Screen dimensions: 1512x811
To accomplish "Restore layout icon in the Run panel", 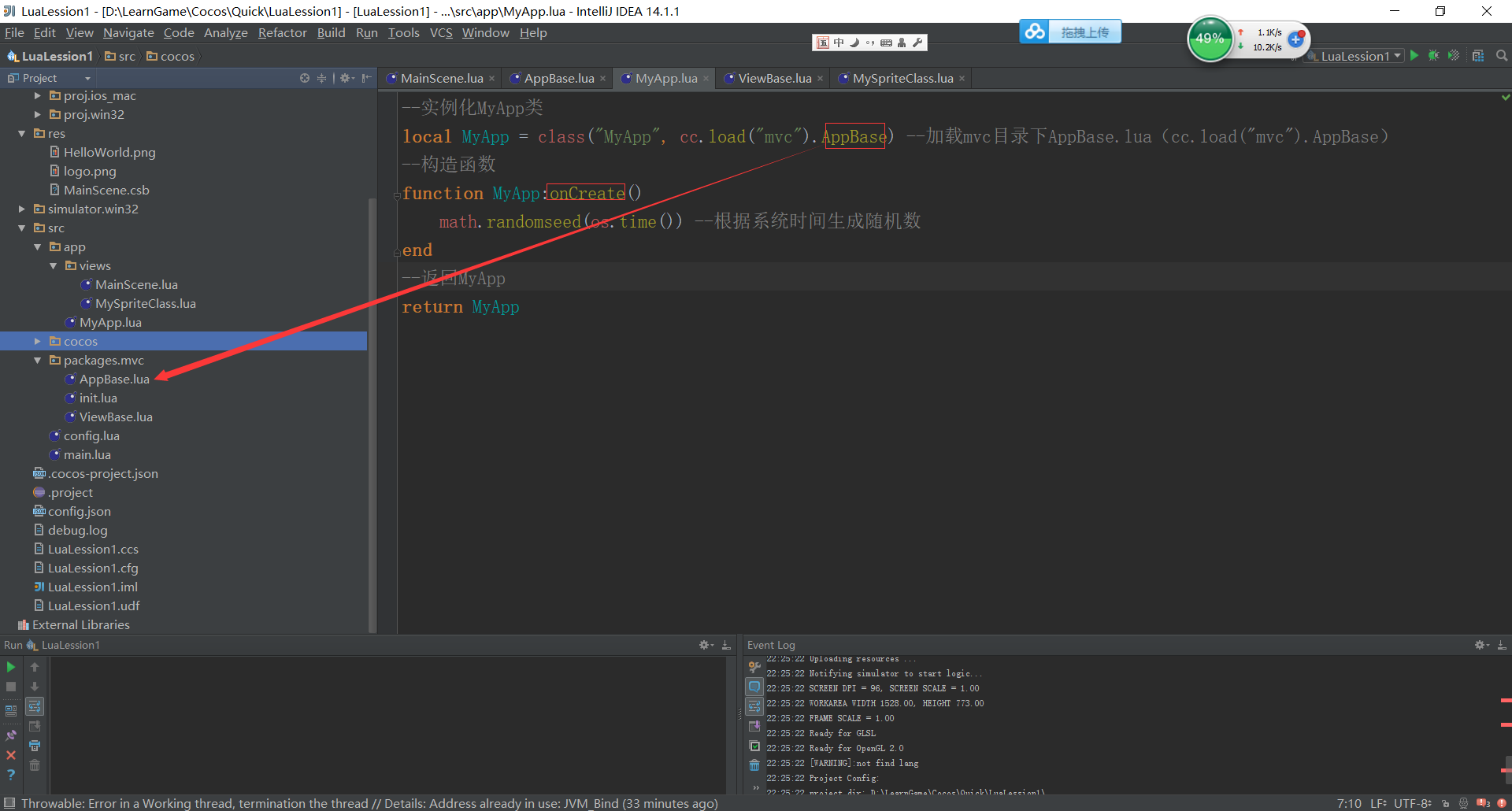I will tap(11, 710).
